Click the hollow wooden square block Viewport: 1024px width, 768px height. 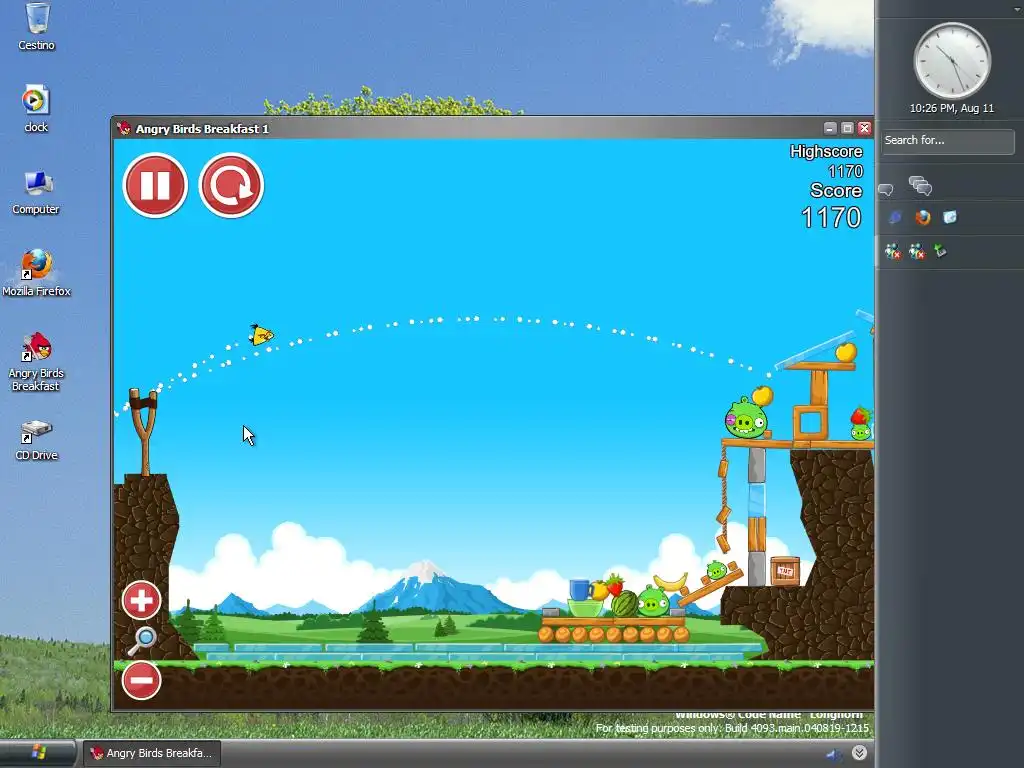click(x=810, y=423)
